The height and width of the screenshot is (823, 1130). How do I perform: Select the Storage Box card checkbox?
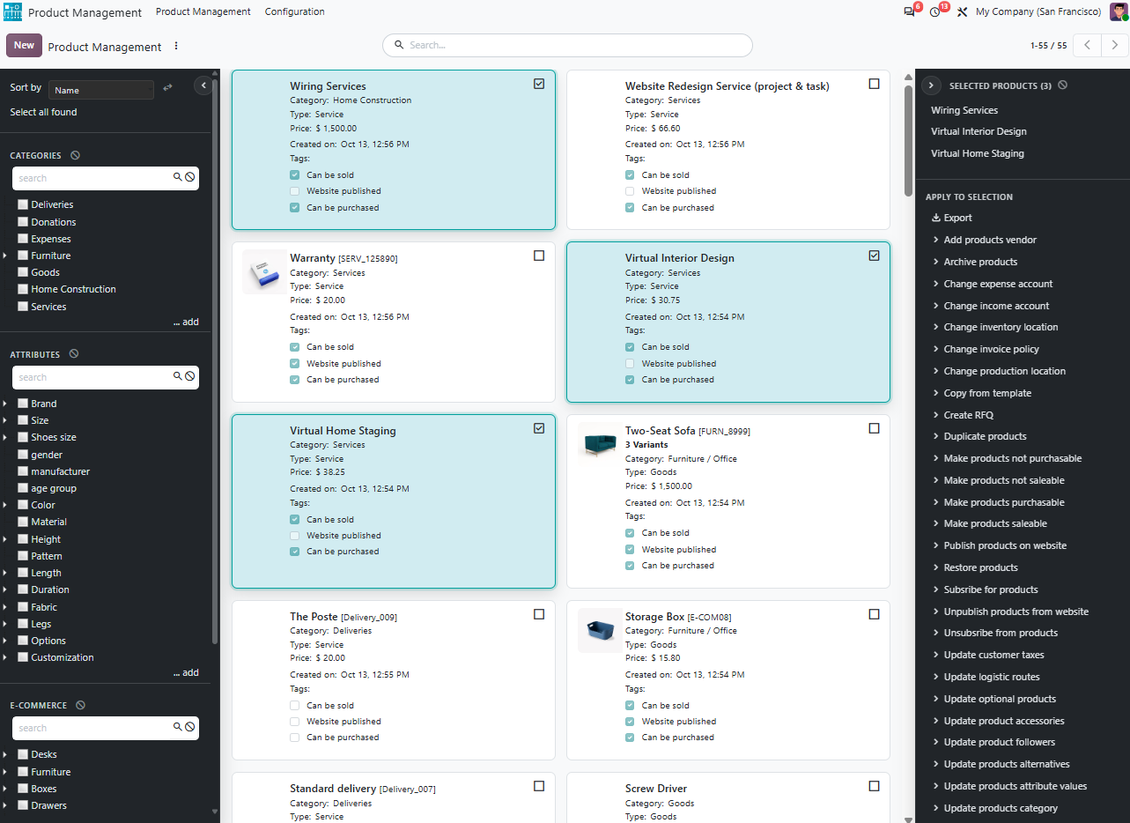coord(874,615)
